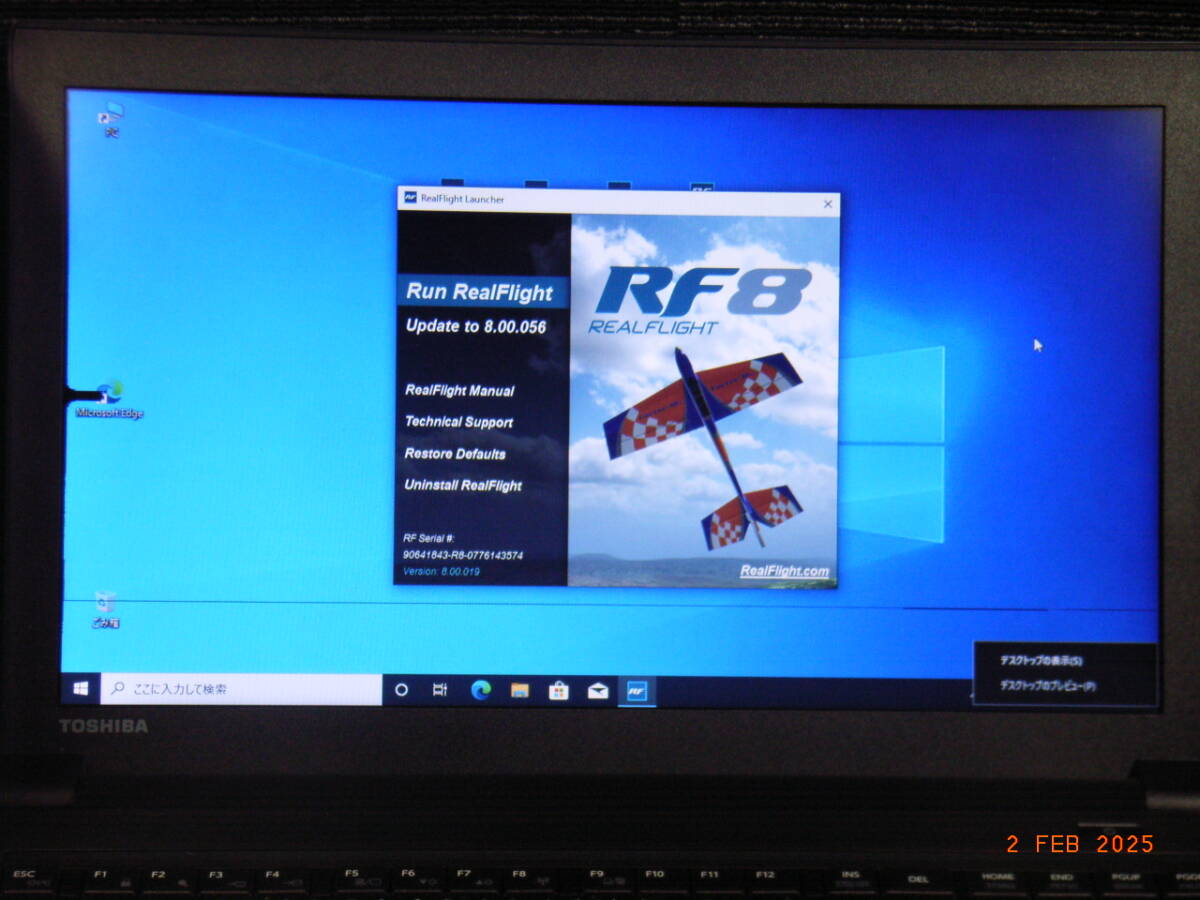Focus the taskbar search box
This screenshot has height=900, width=1200.
click(241, 688)
